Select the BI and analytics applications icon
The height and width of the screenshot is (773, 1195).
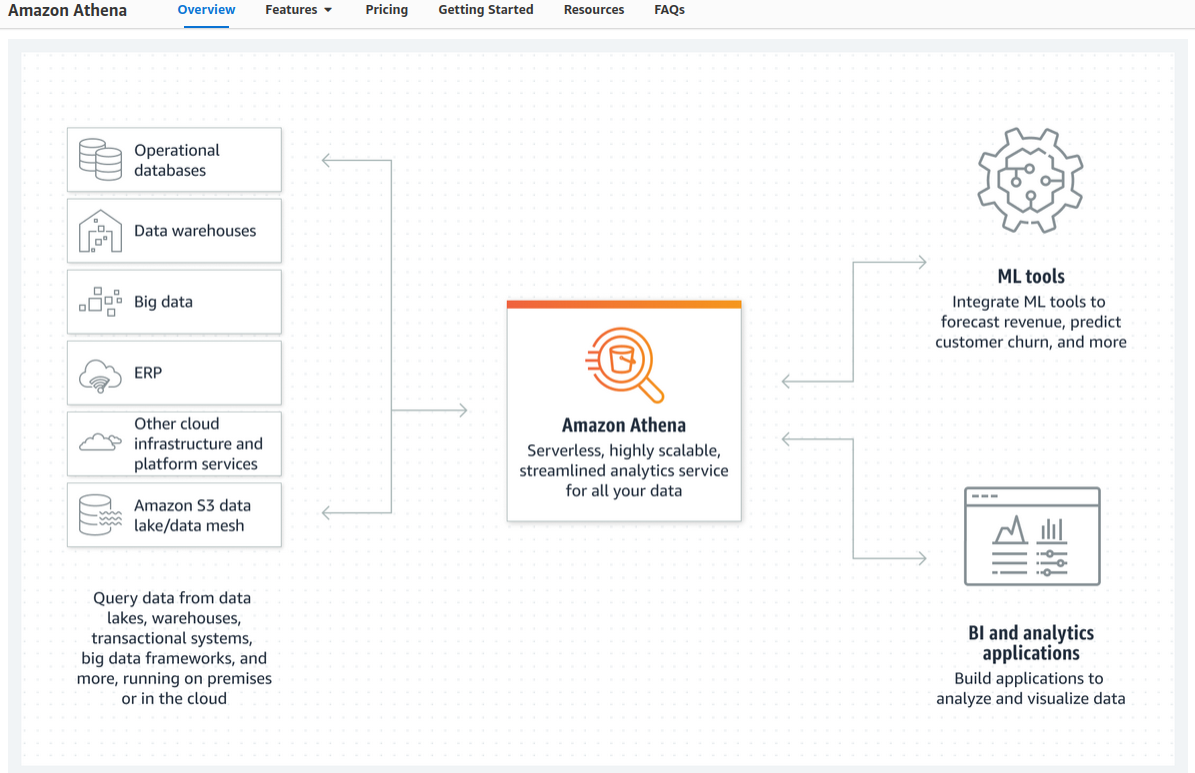click(x=1031, y=536)
